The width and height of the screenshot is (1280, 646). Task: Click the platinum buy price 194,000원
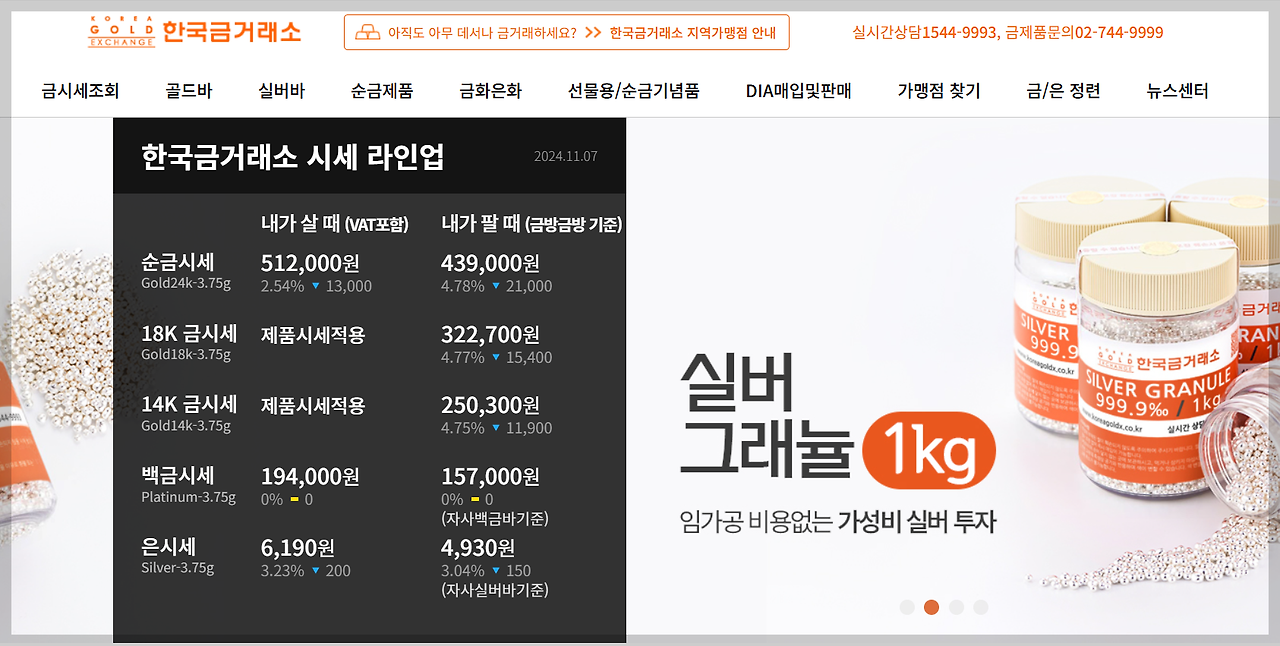pos(310,476)
